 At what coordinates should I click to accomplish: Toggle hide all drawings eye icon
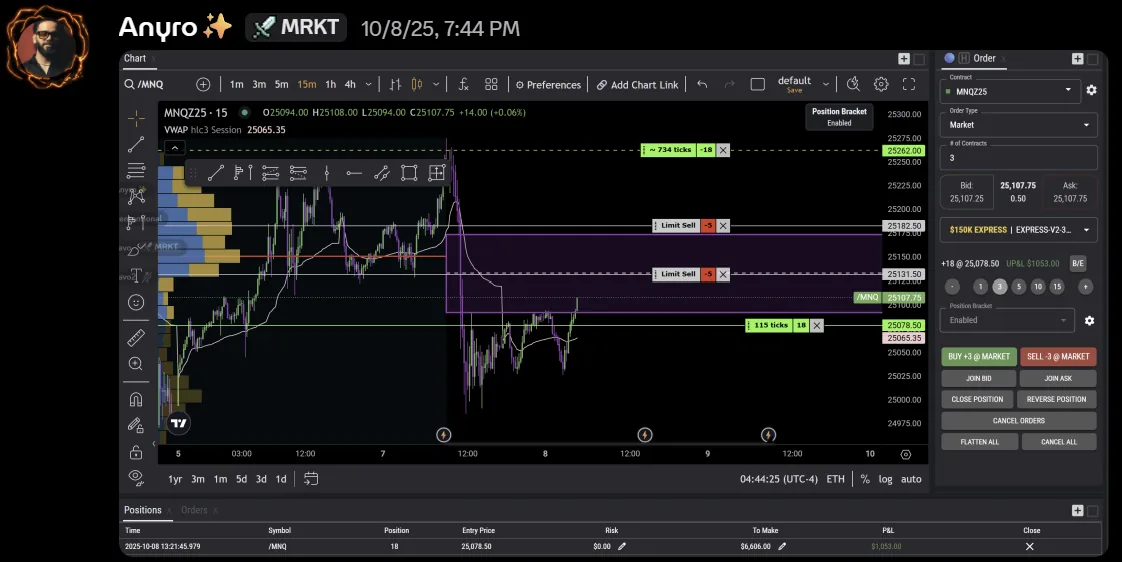click(x=136, y=477)
